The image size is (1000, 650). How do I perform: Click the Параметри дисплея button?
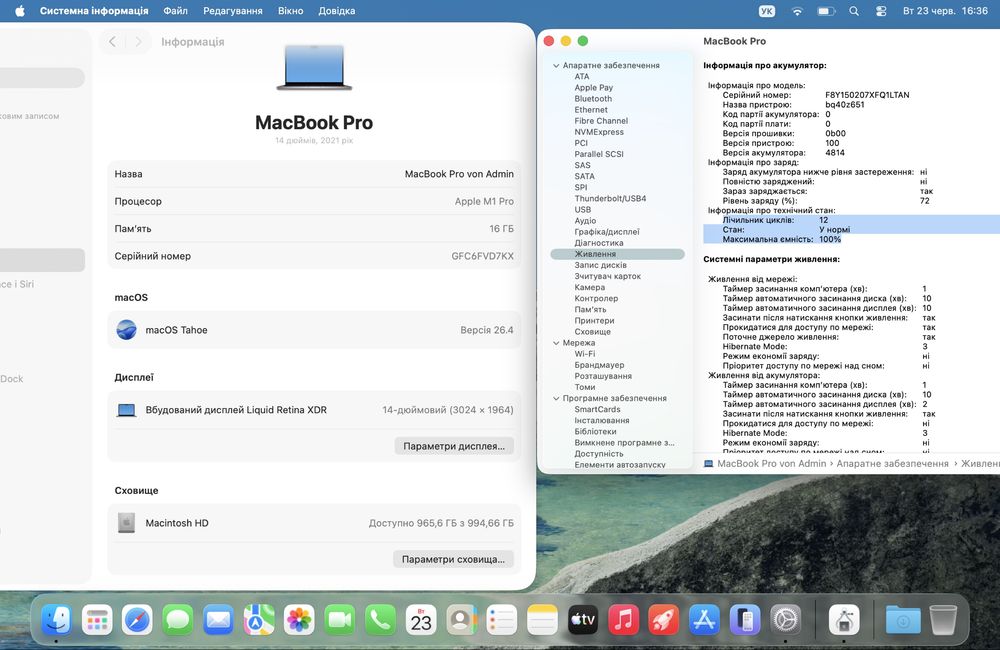pos(454,446)
